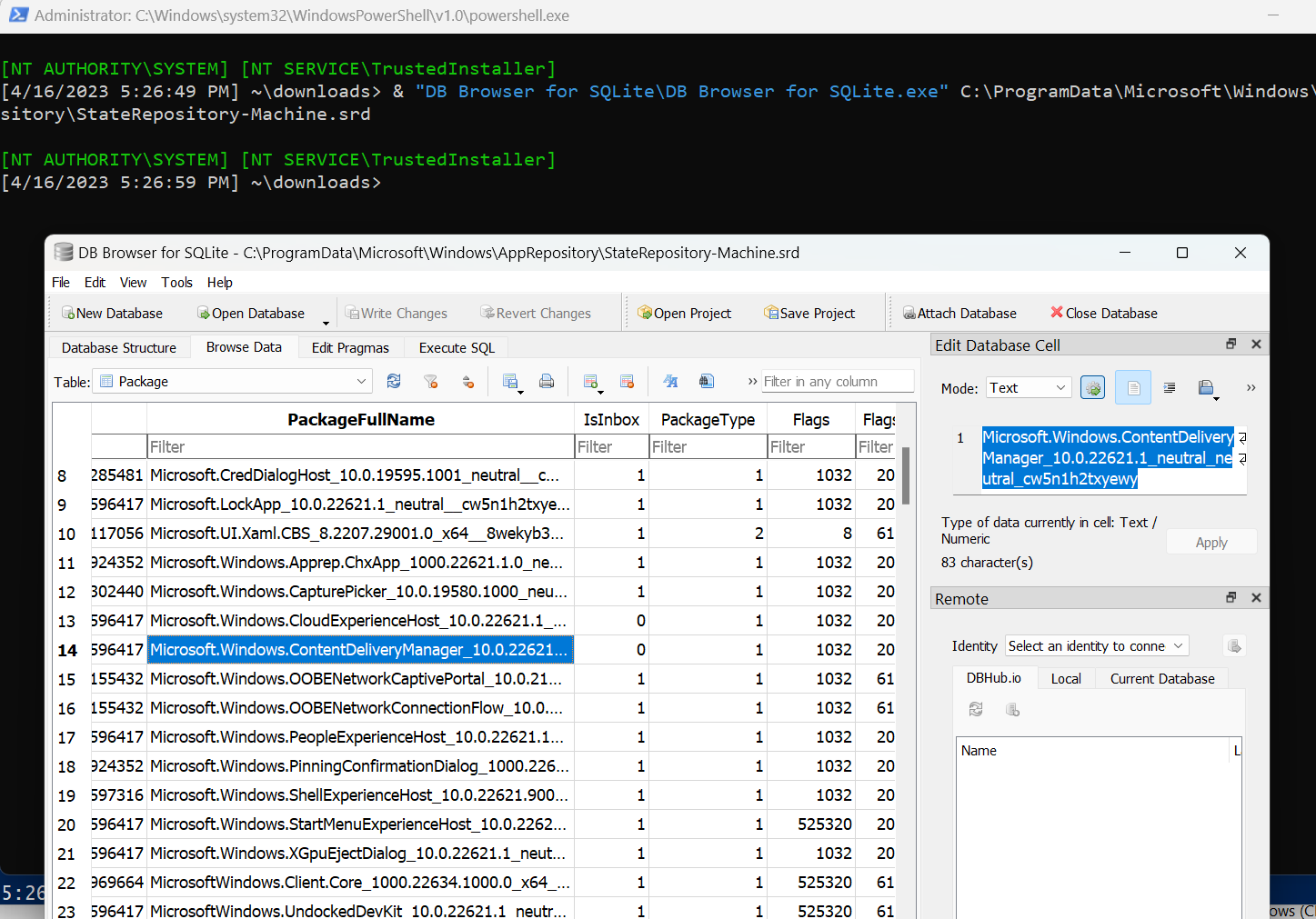Open the Help menu
Viewport: 1316px width, 919px height.
[x=220, y=283]
